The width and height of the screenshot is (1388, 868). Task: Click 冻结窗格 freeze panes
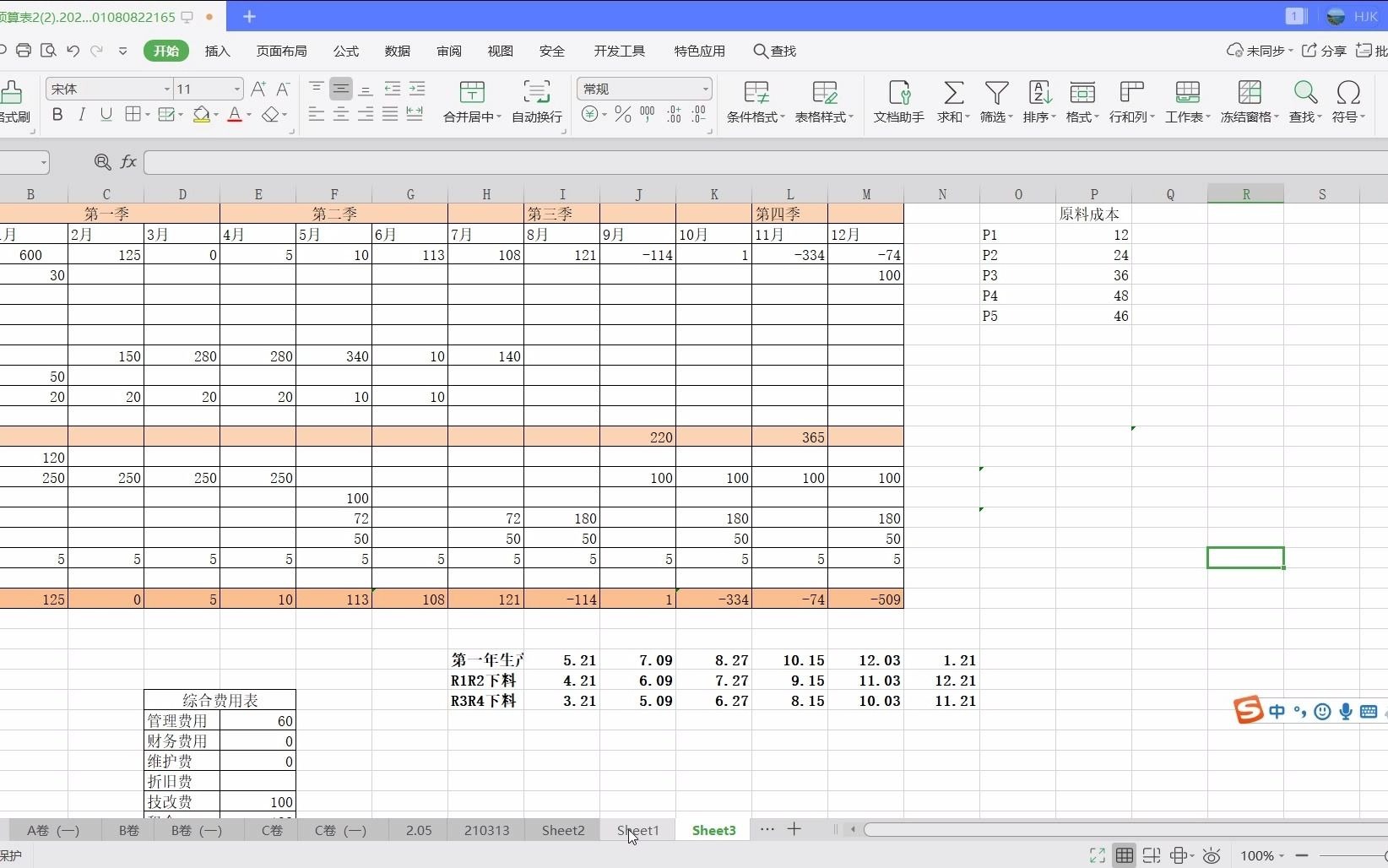1250,101
